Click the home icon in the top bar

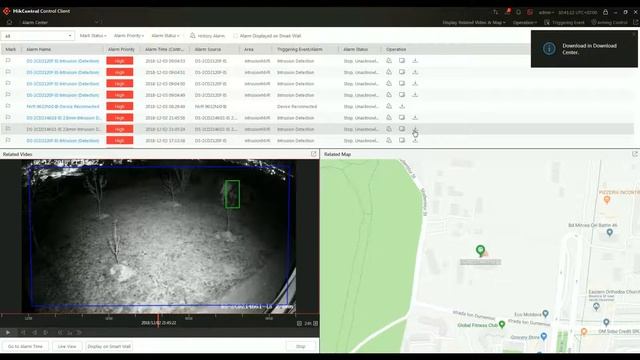(x=9, y=22)
